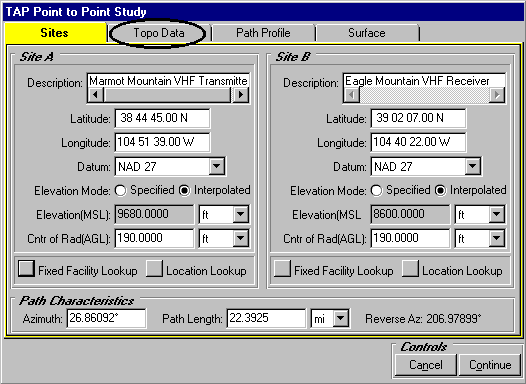Click Site A description left arrow
The width and height of the screenshot is (526, 384).
point(96,95)
